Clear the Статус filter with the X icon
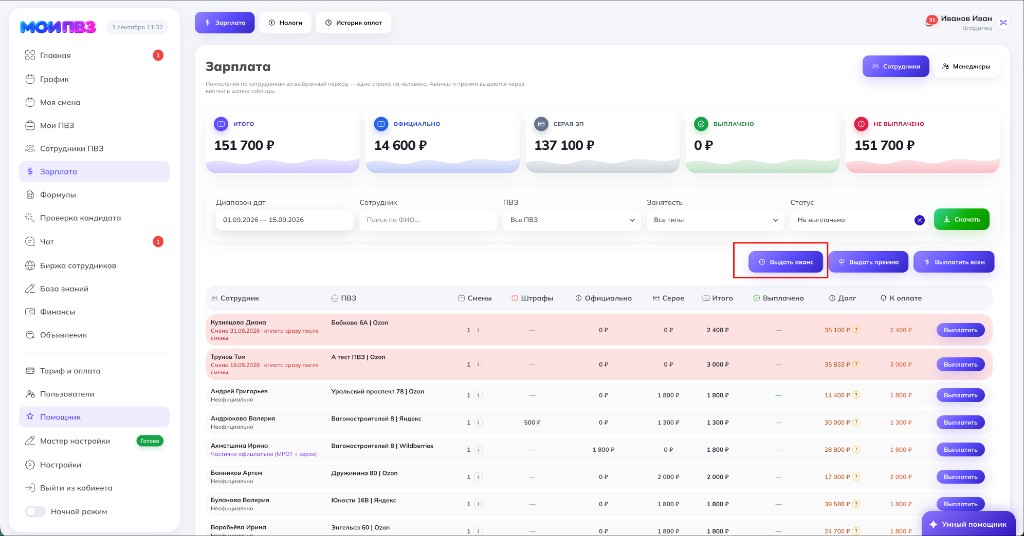1024x536 pixels. (x=920, y=220)
